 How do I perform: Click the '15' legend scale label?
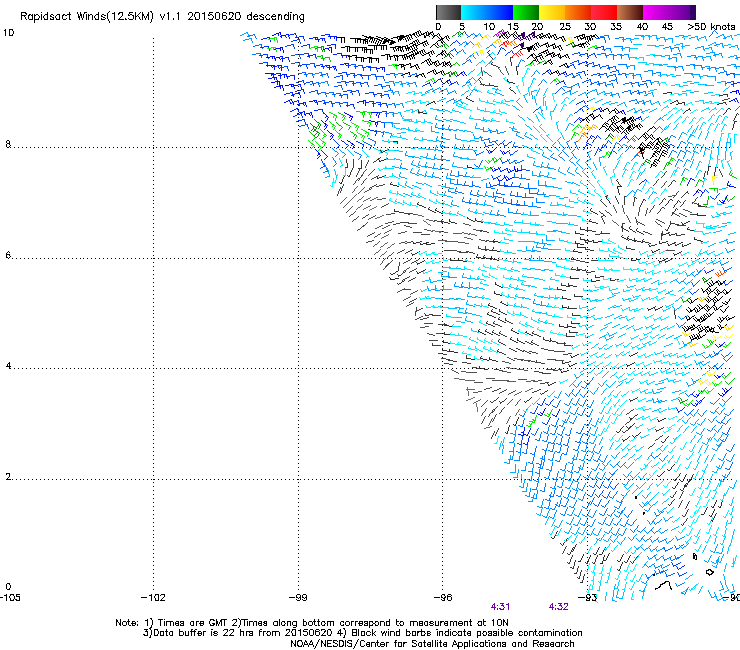pyautogui.click(x=513, y=26)
